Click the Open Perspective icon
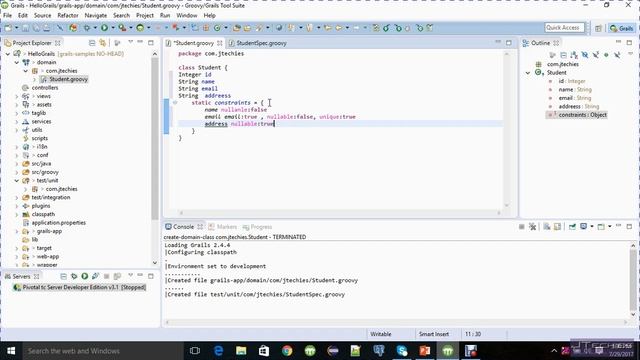 [598, 28]
